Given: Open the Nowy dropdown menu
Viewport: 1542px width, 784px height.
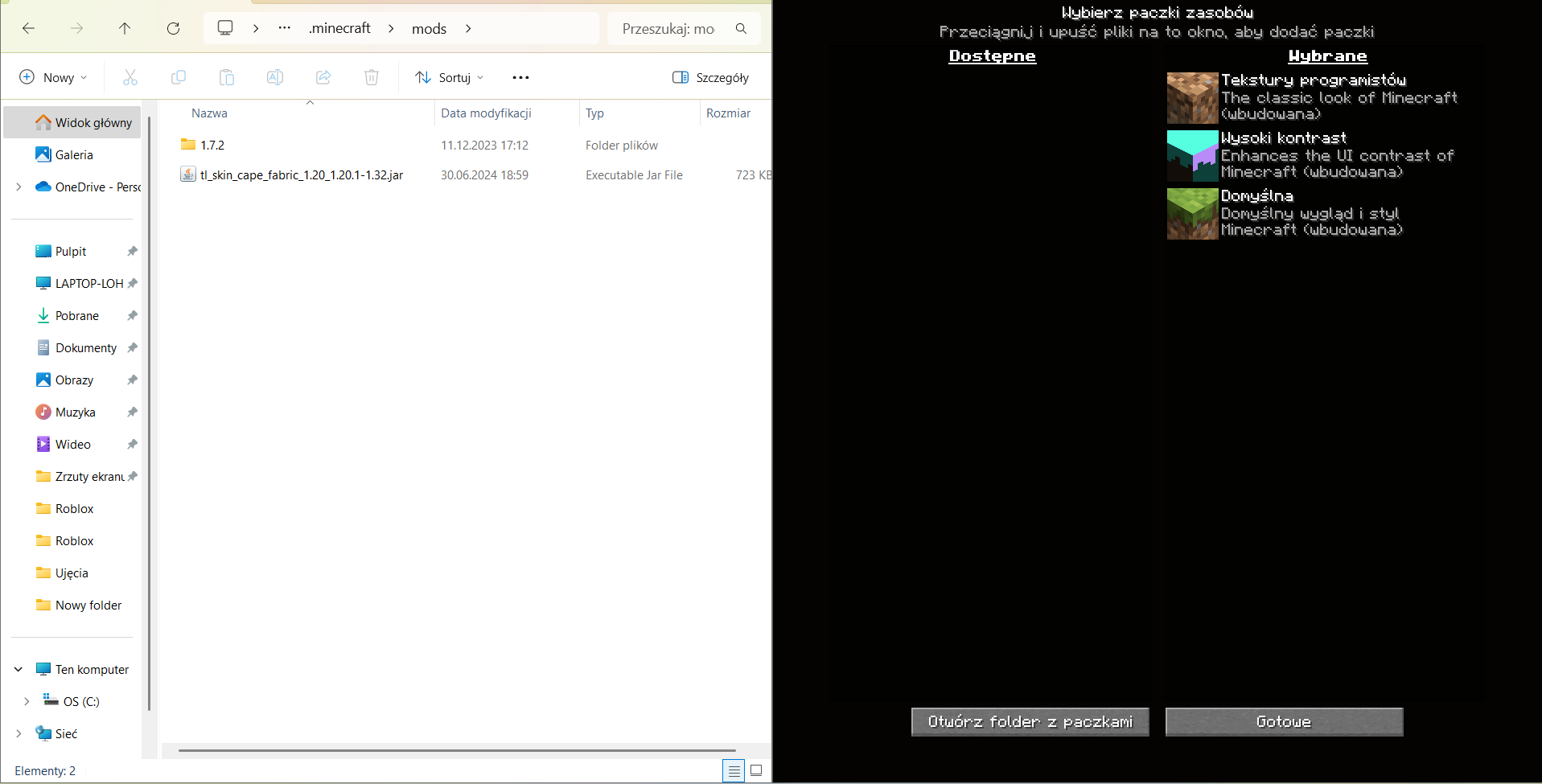Looking at the screenshot, I should pyautogui.click(x=53, y=77).
